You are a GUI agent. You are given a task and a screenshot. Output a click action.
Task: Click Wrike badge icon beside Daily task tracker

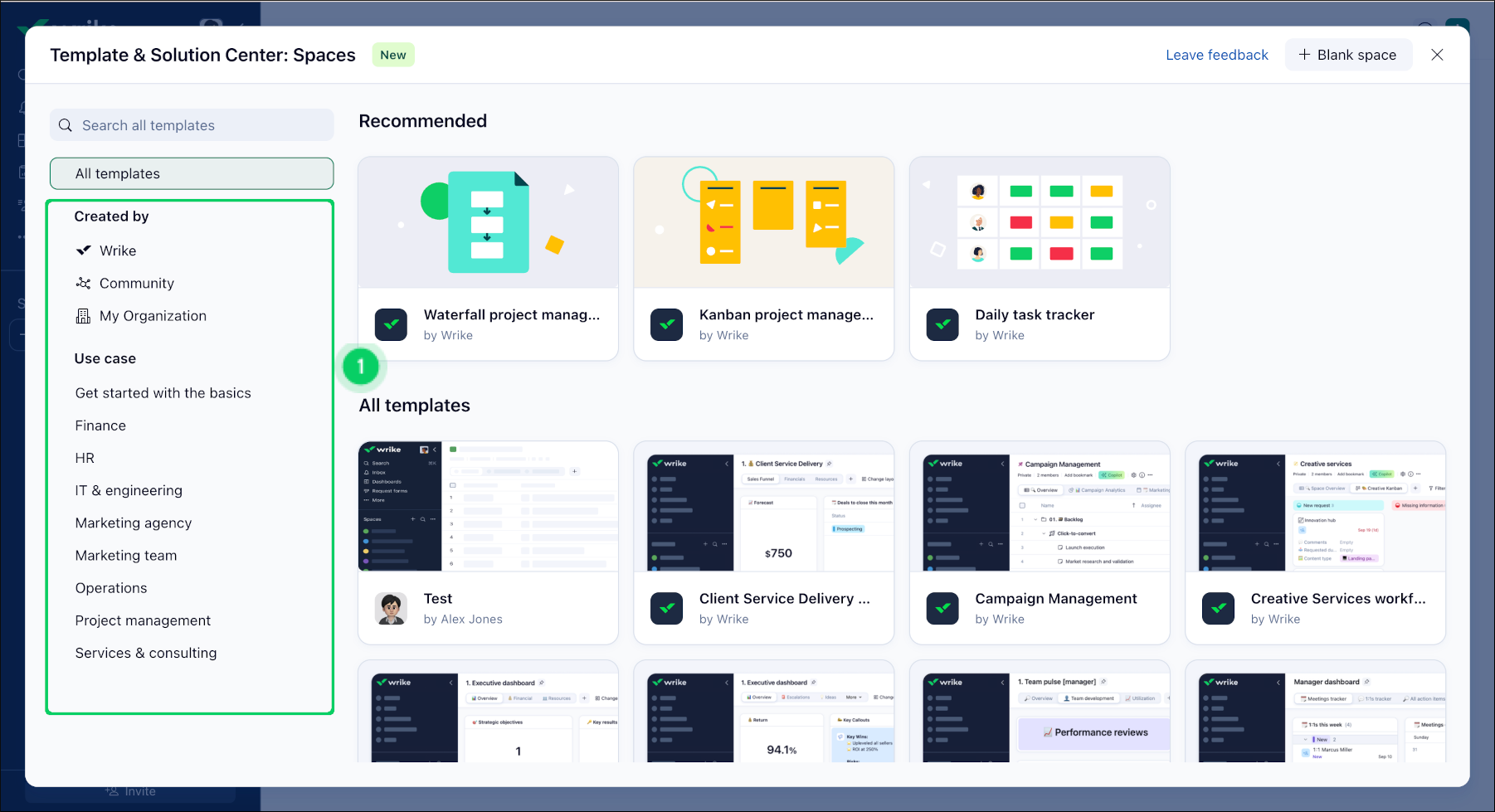tap(942, 325)
